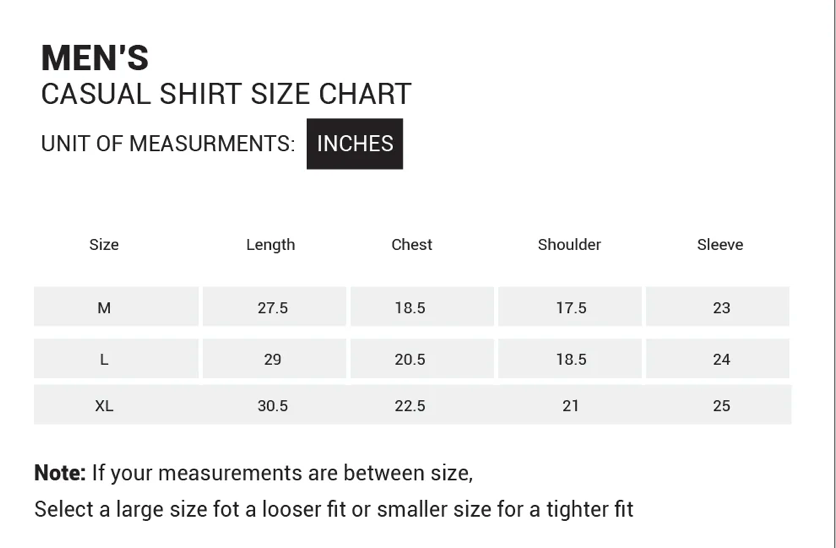Select the 27.5 length cell for M
This screenshot has height=548, width=836.
coord(273,308)
